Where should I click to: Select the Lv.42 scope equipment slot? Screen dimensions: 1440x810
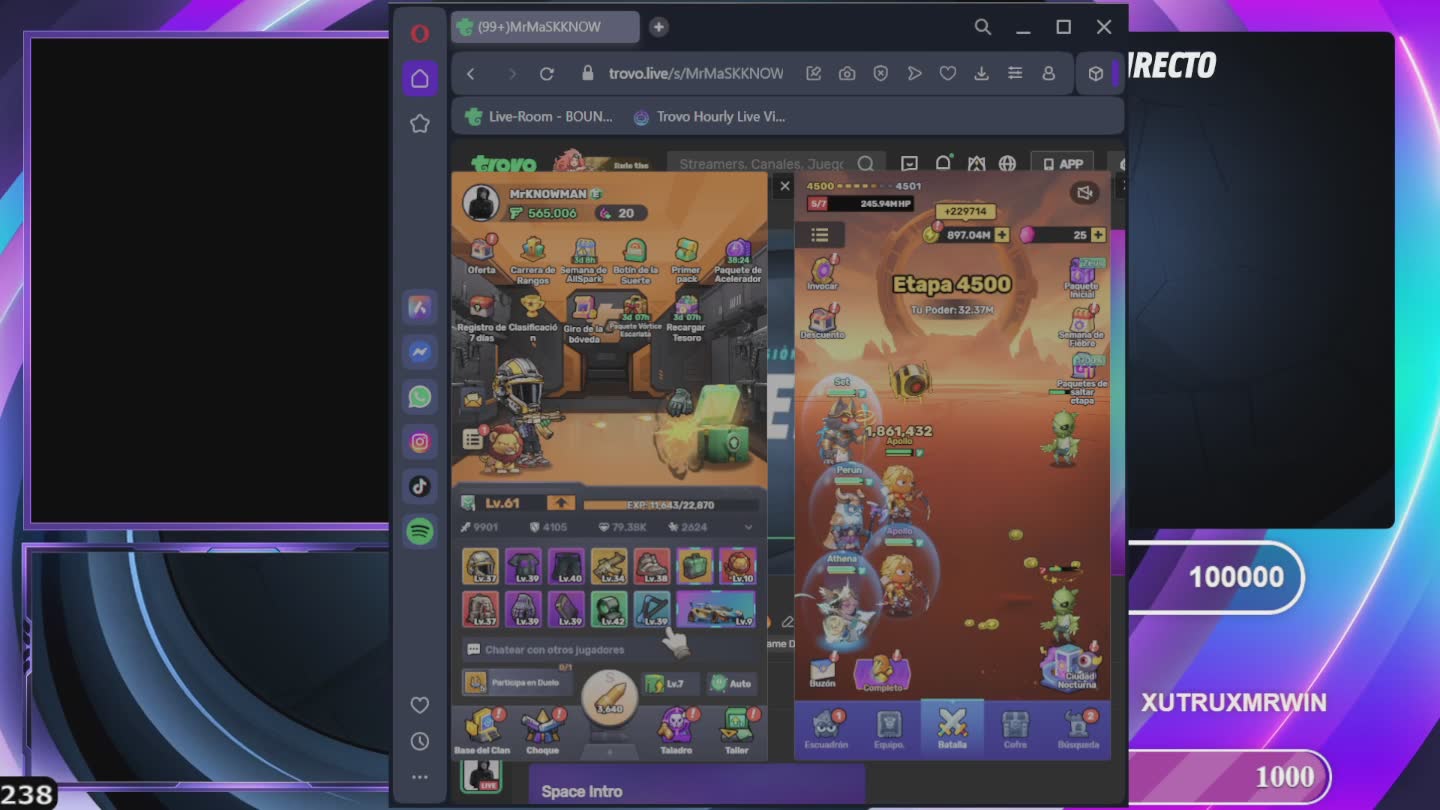point(609,609)
